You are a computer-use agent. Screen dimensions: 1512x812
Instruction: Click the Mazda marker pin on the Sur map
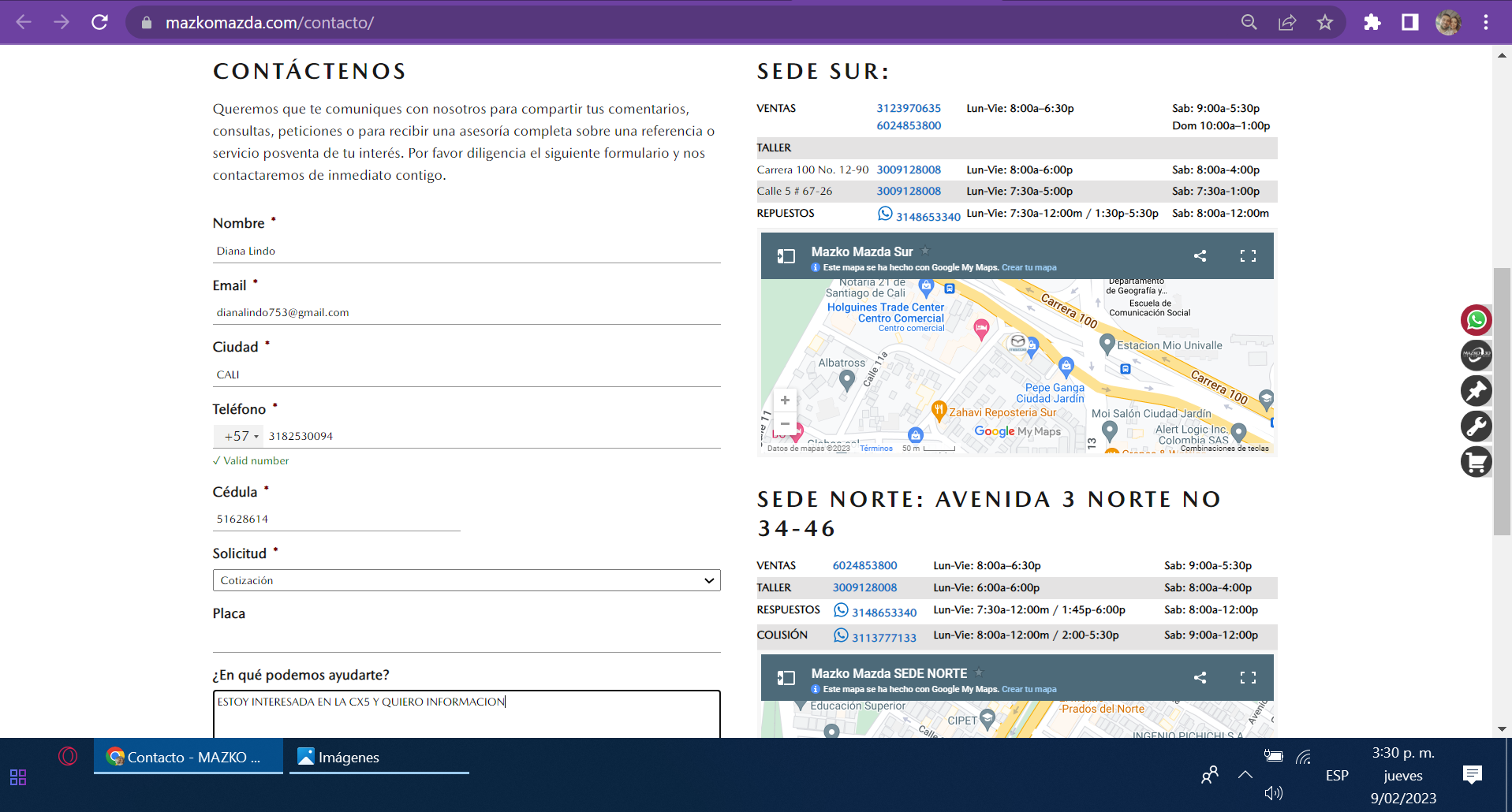click(1018, 342)
